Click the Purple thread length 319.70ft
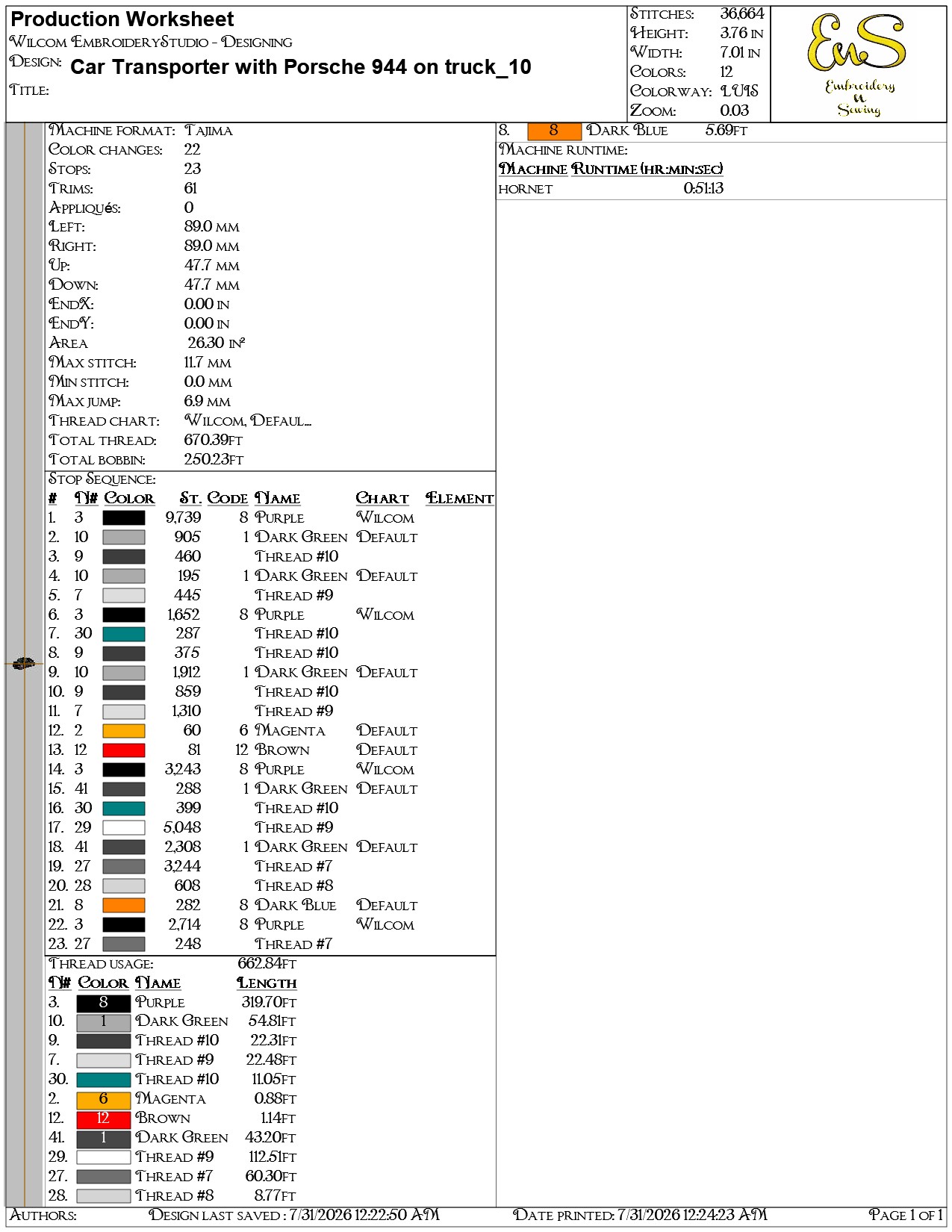 269,1003
